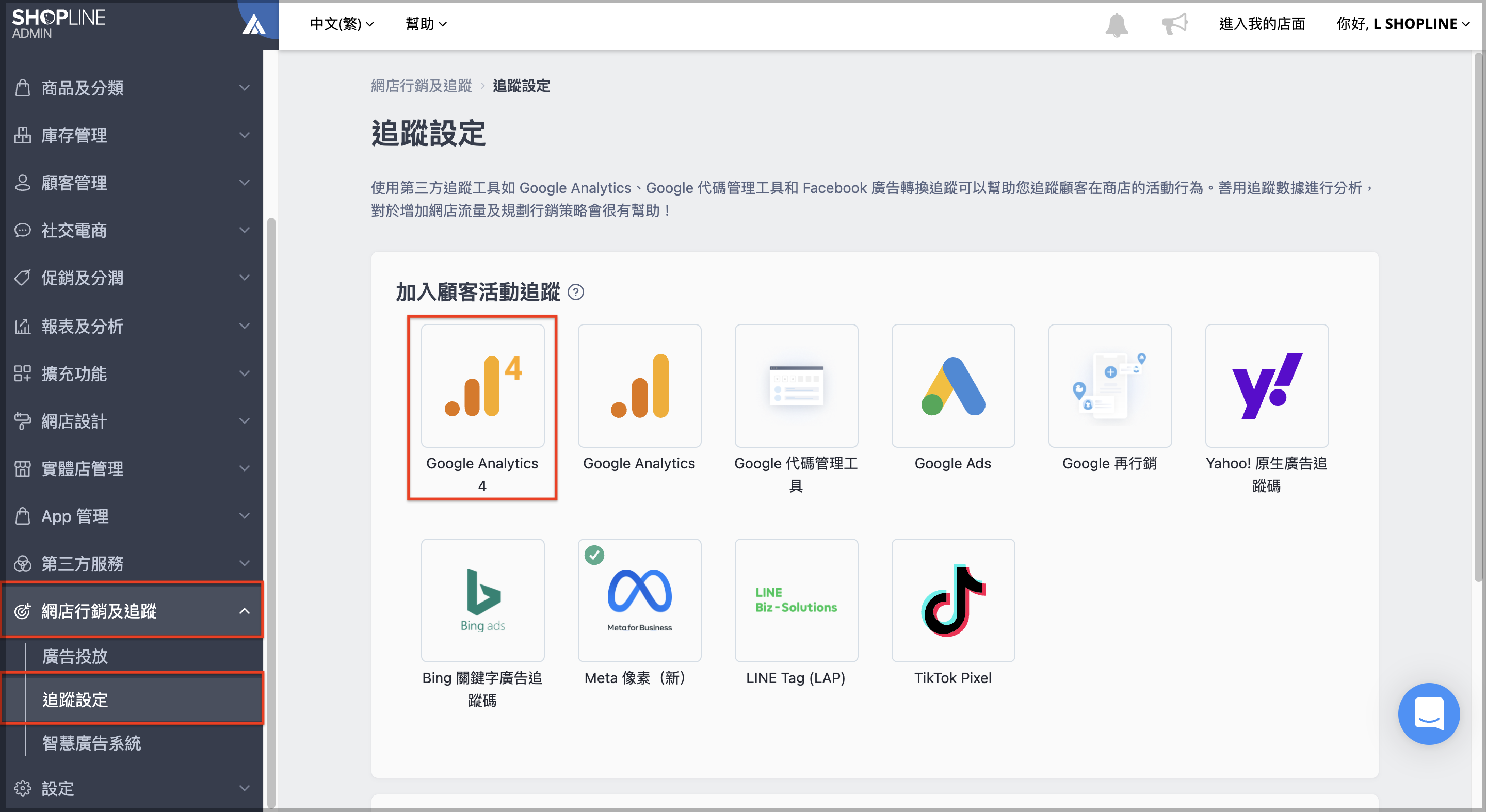Image resolution: width=1486 pixels, height=812 pixels.
Task: Click the venn icon for 第三方服務
Action: pyautogui.click(x=23, y=563)
